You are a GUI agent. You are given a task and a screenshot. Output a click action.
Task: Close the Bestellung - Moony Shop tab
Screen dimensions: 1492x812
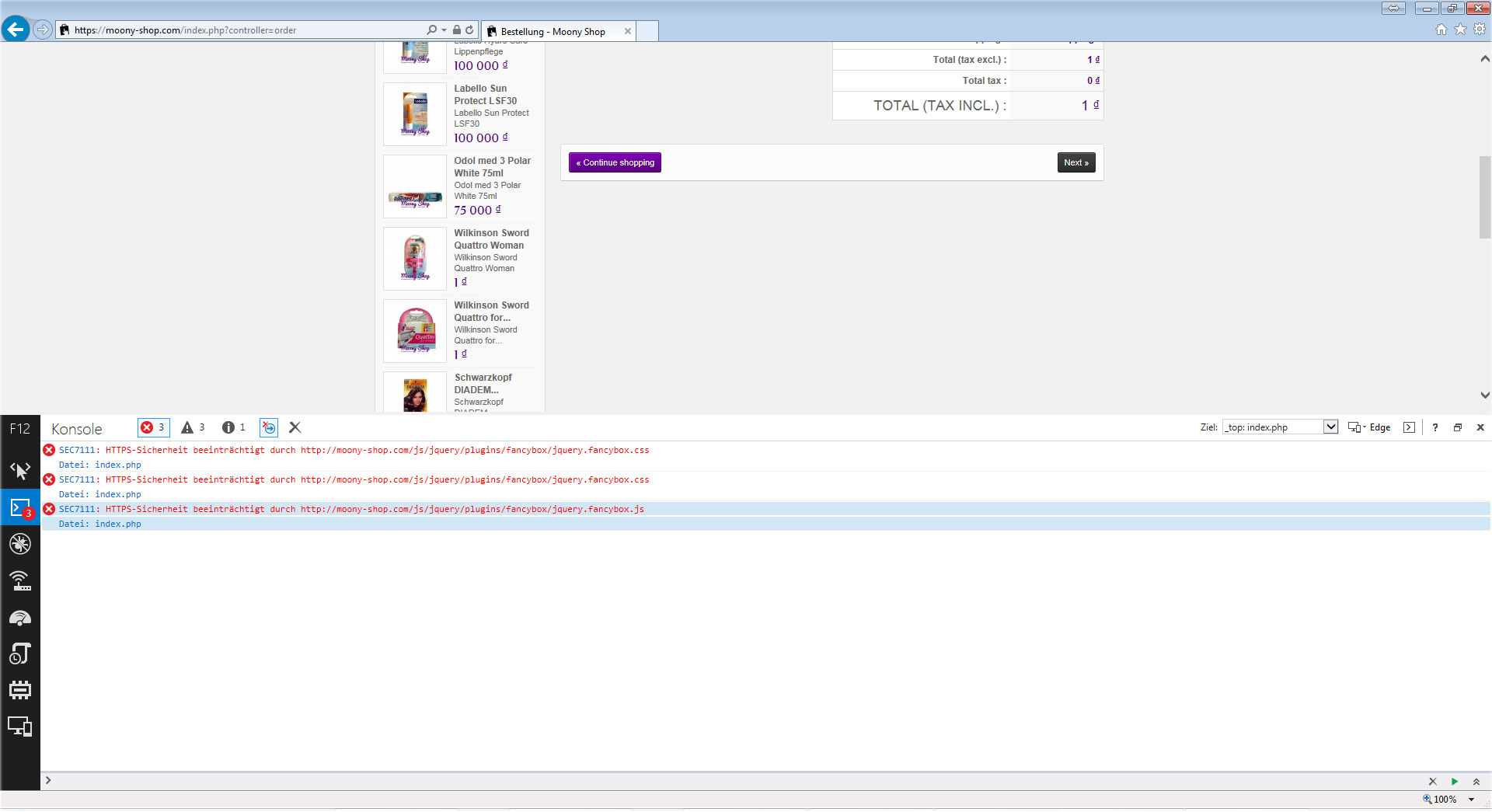628,31
